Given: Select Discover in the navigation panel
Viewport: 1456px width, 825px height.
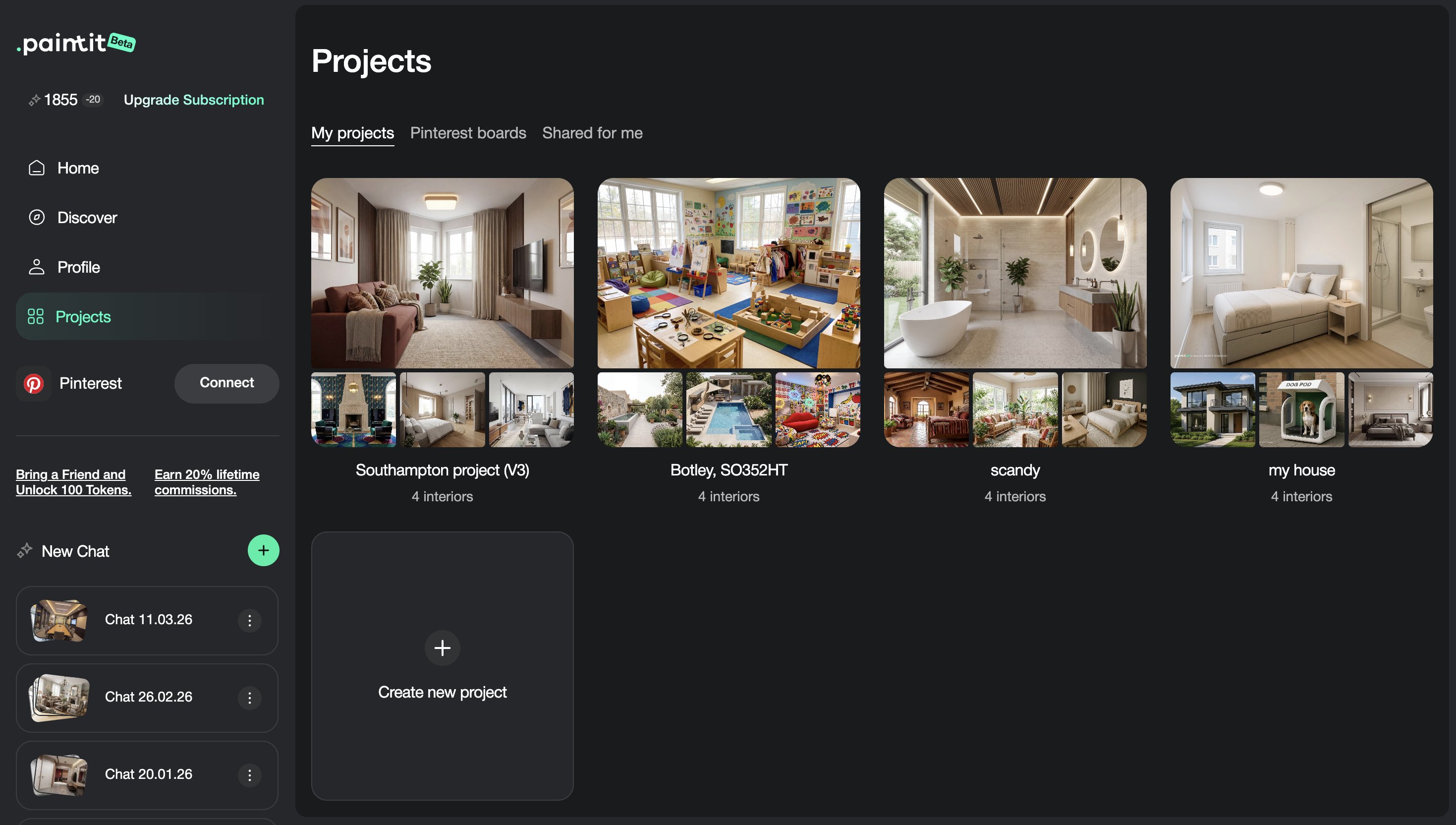Looking at the screenshot, I should click(x=87, y=217).
